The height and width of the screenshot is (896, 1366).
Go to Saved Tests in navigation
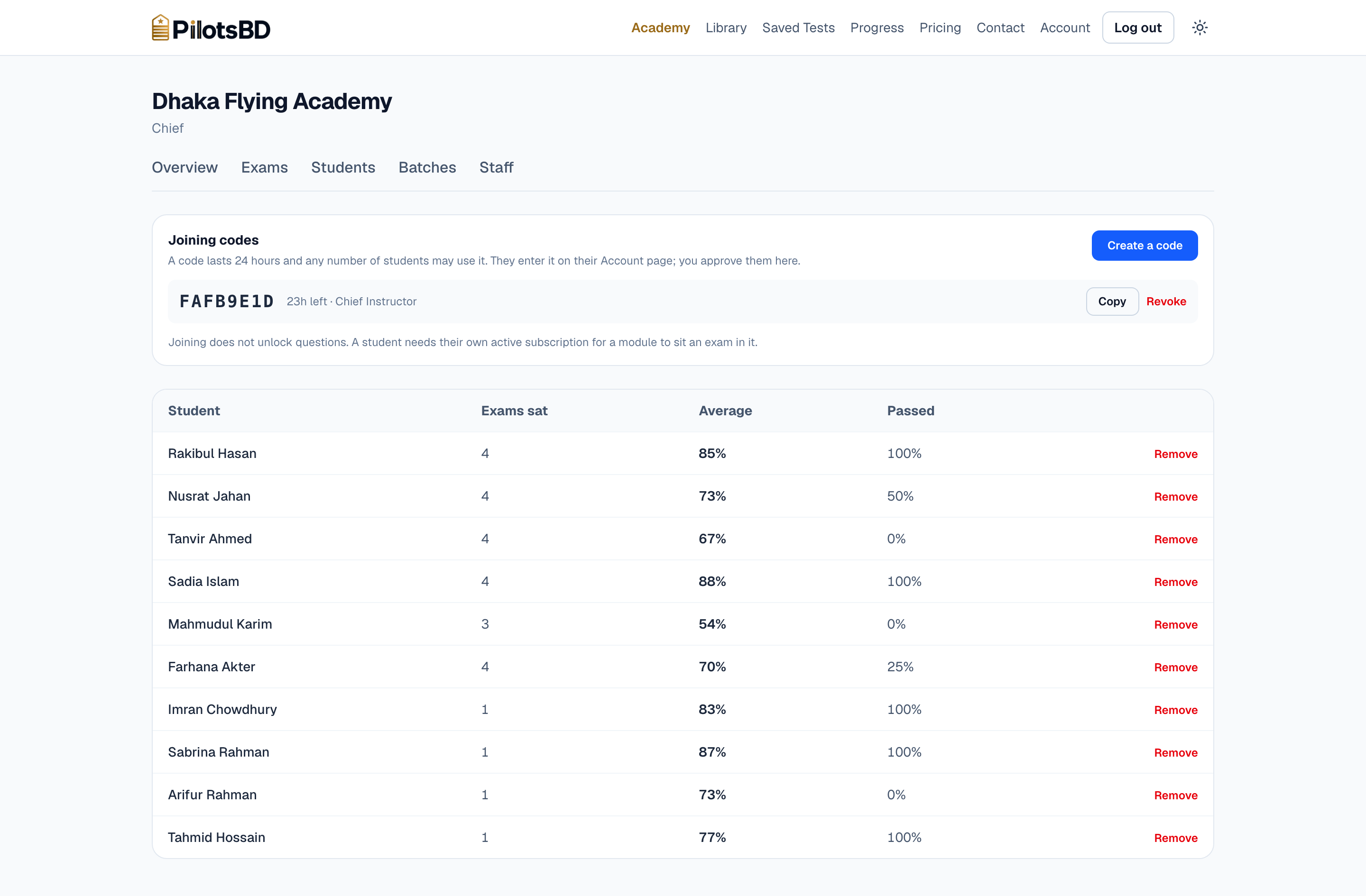(x=798, y=27)
